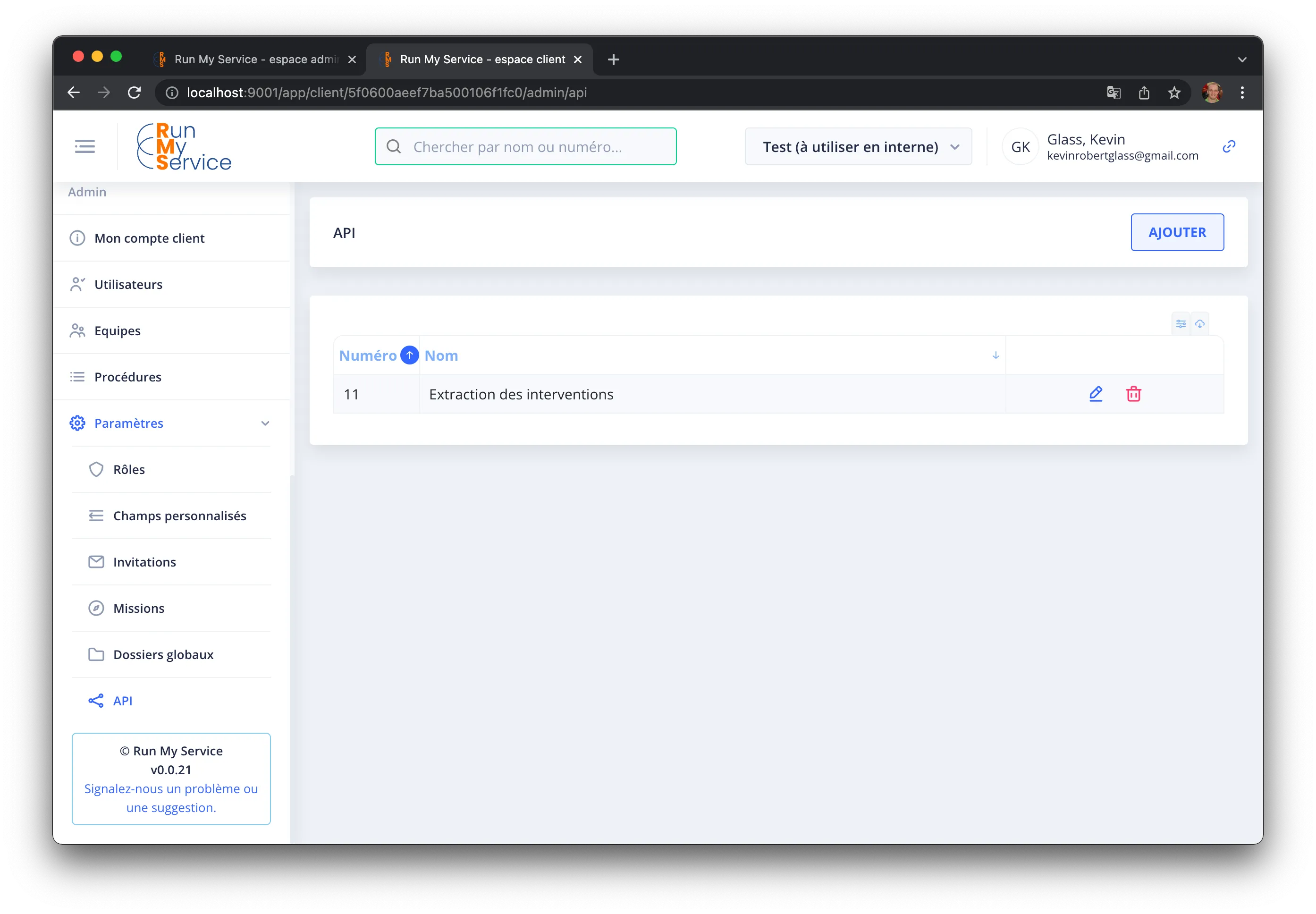Viewport: 1316px width, 914px height.
Task: Select the espace client tab
Action: click(x=479, y=59)
